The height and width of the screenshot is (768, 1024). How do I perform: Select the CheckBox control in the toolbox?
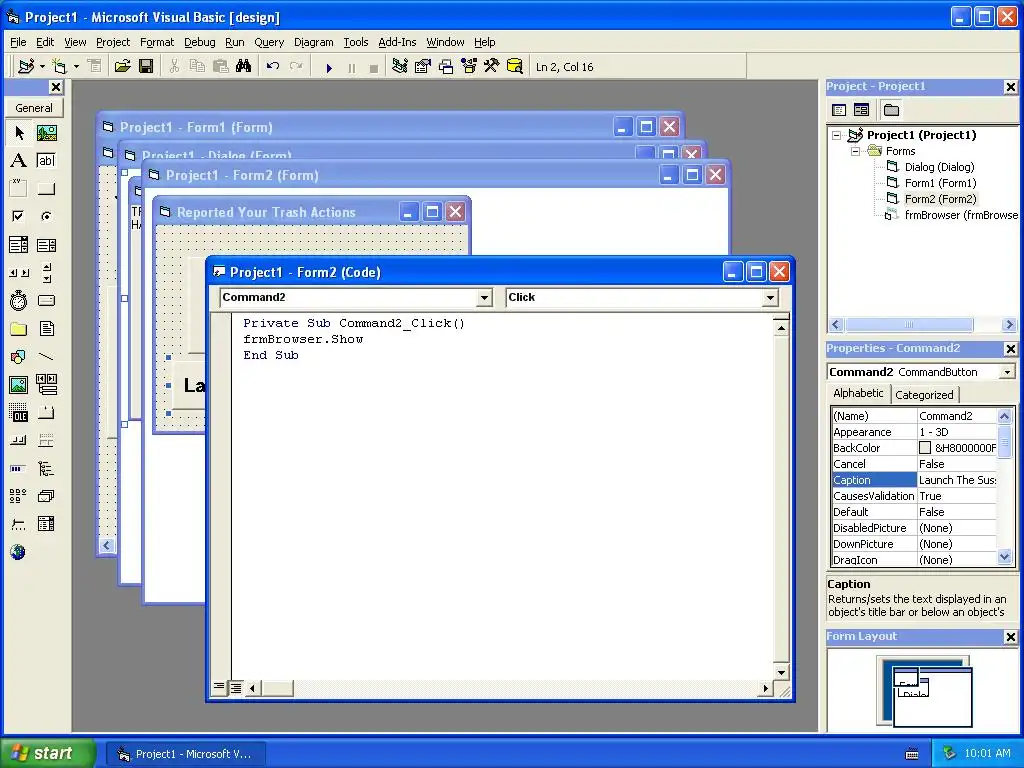(x=18, y=216)
